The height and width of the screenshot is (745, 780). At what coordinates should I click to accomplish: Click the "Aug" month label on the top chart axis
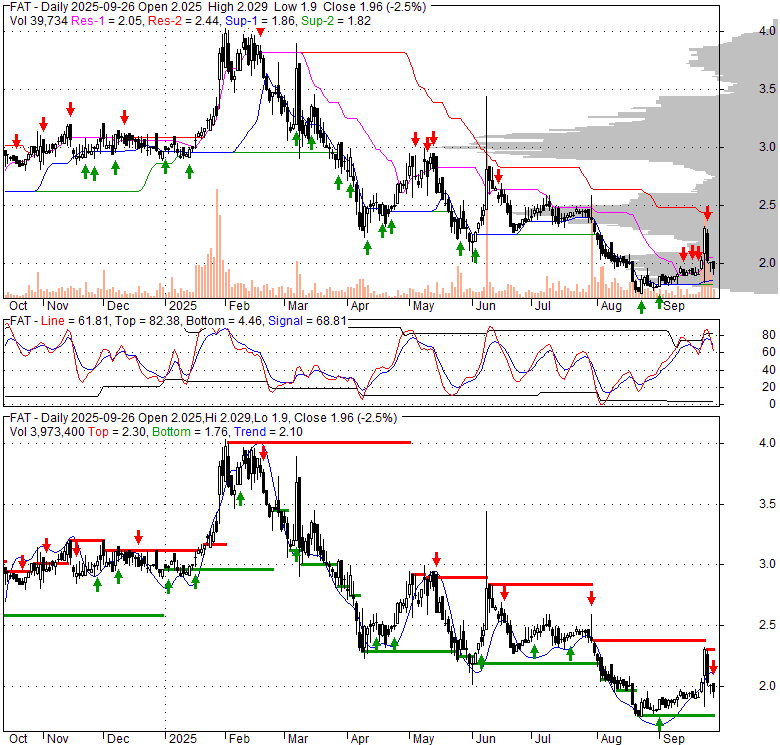click(611, 306)
